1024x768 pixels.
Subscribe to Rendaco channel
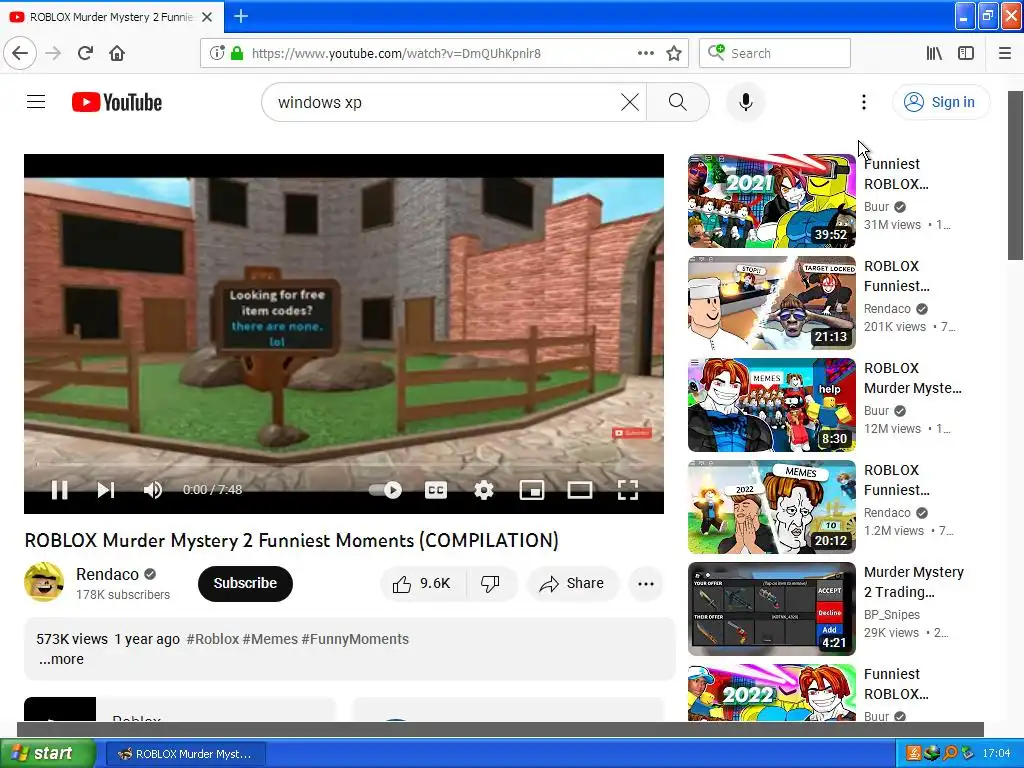[x=245, y=583]
